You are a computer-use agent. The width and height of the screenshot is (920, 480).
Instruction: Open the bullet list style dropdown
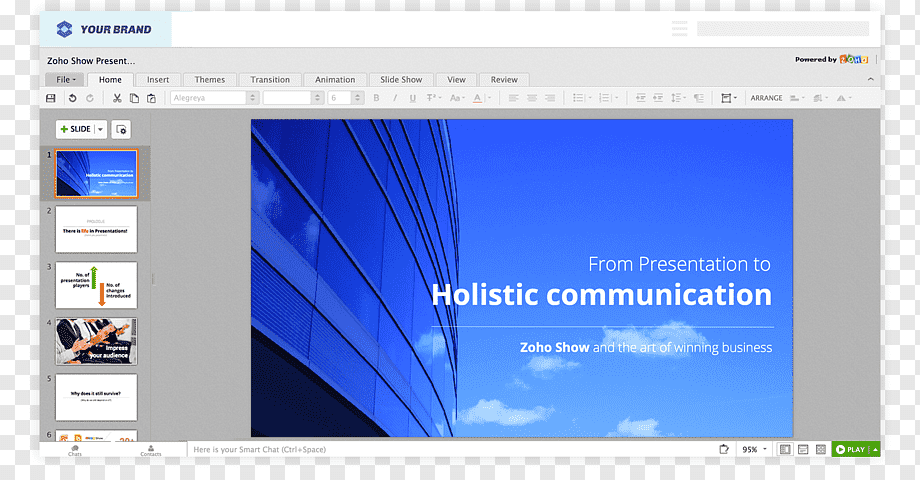(590, 98)
